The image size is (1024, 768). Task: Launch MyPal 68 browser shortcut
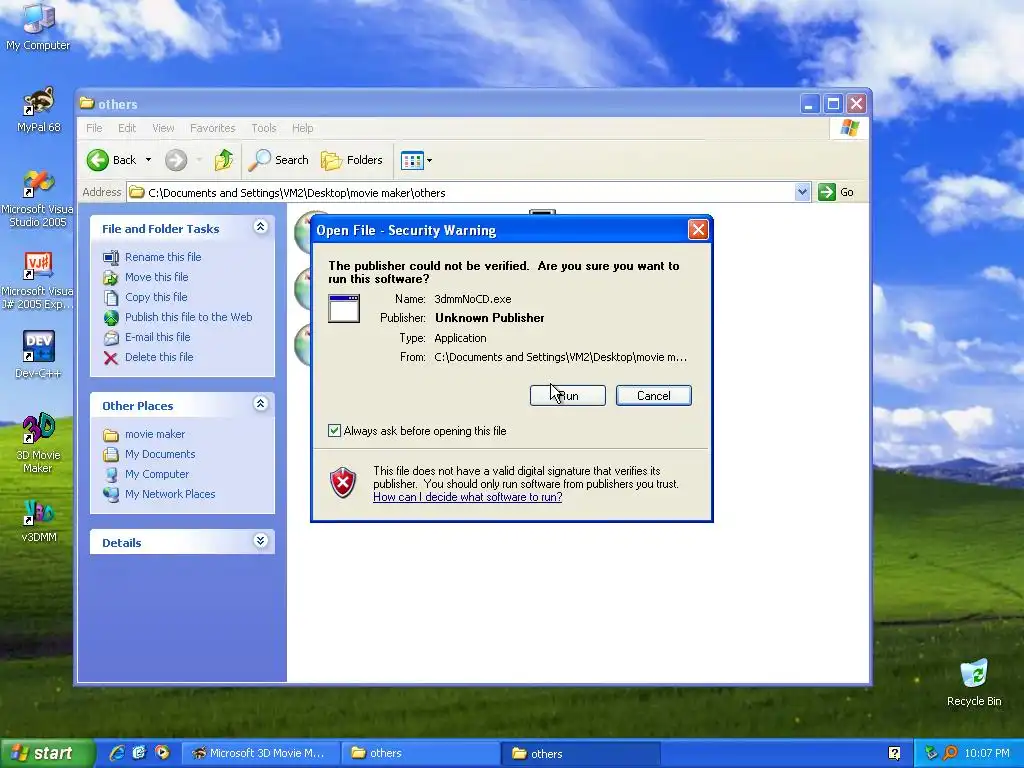(x=38, y=109)
